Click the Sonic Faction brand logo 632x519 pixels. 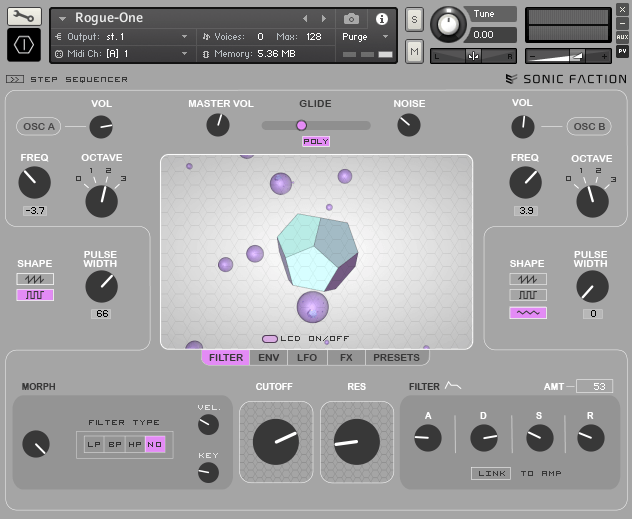tap(566, 79)
